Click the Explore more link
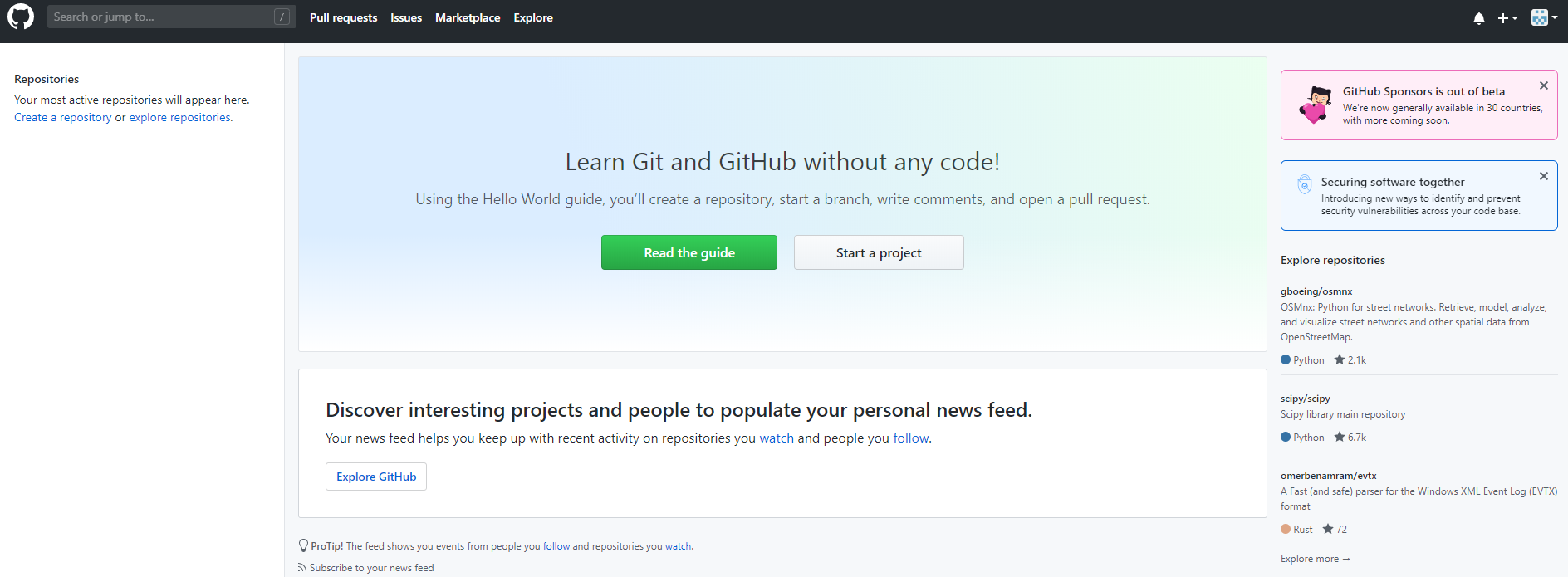The image size is (1568, 577). 1316,559
